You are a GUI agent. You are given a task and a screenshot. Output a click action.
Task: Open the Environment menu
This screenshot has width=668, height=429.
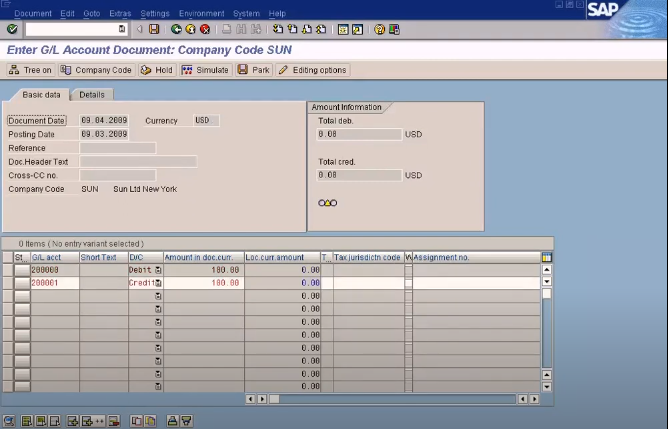pyautogui.click(x=202, y=14)
